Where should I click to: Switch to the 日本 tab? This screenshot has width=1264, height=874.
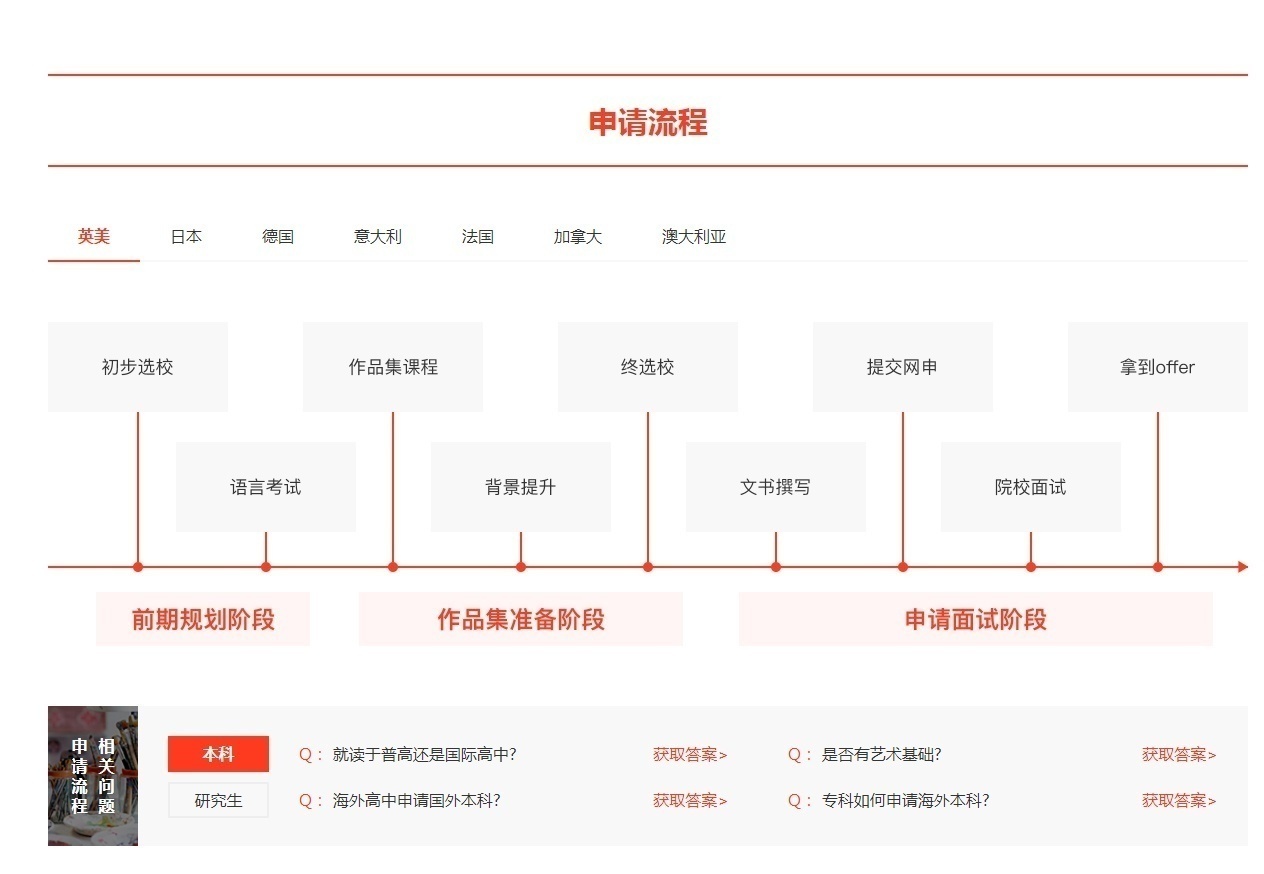pos(186,237)
